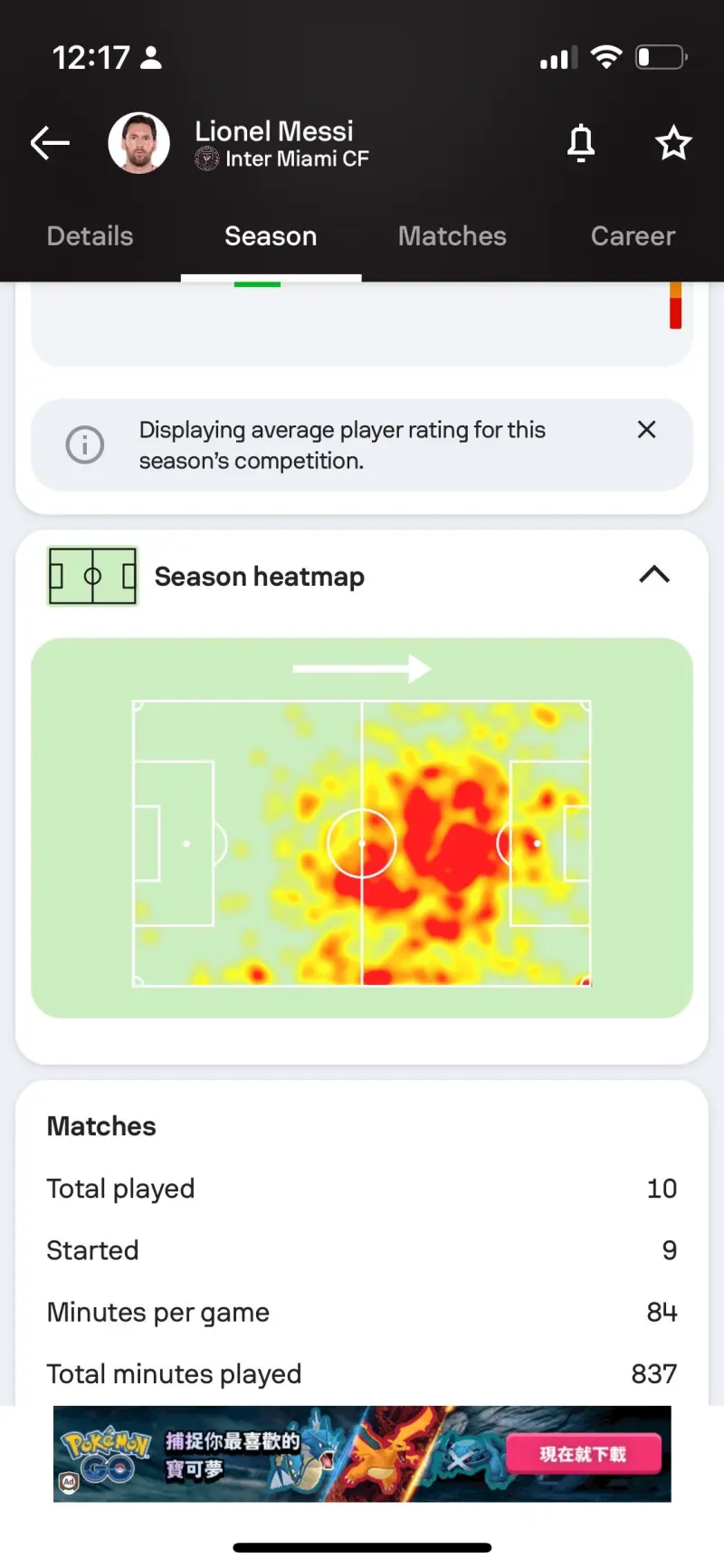The image size is (724, 1568).
Task: Open the Pokémon GO ad banner
Action: coord(362,1454)
